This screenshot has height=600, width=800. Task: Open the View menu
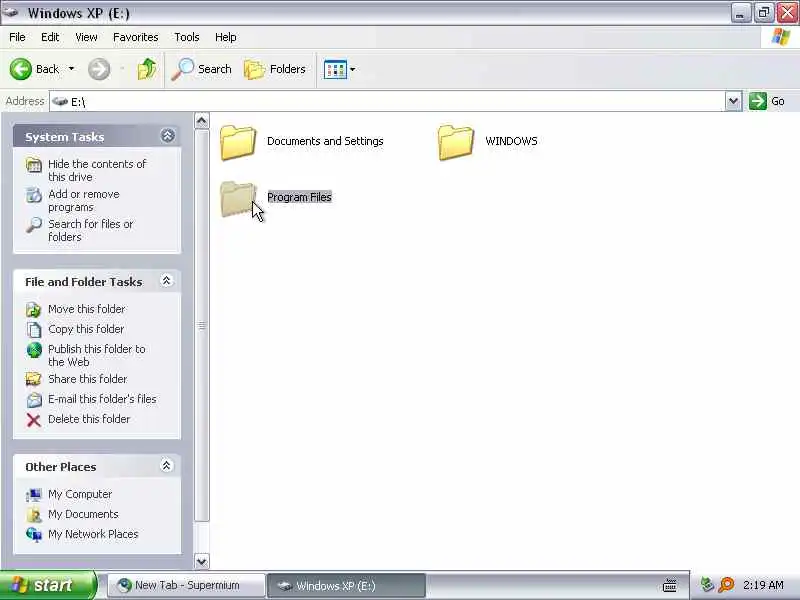86,37
